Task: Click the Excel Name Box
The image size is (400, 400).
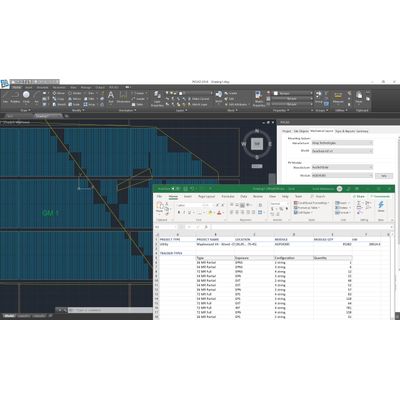Action: tap(165, 227)
